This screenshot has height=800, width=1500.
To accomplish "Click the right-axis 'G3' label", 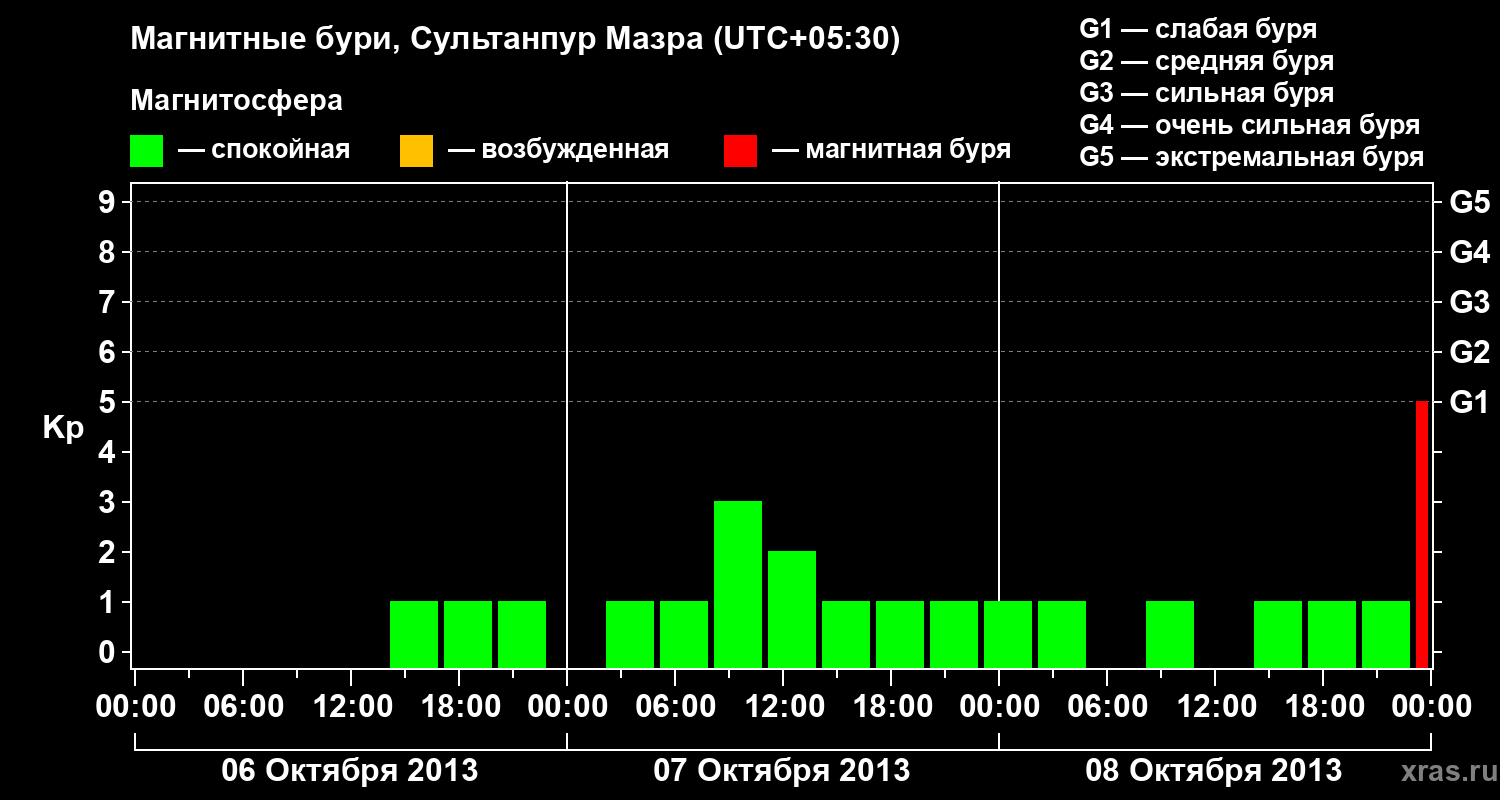I will pos(1470,302).
